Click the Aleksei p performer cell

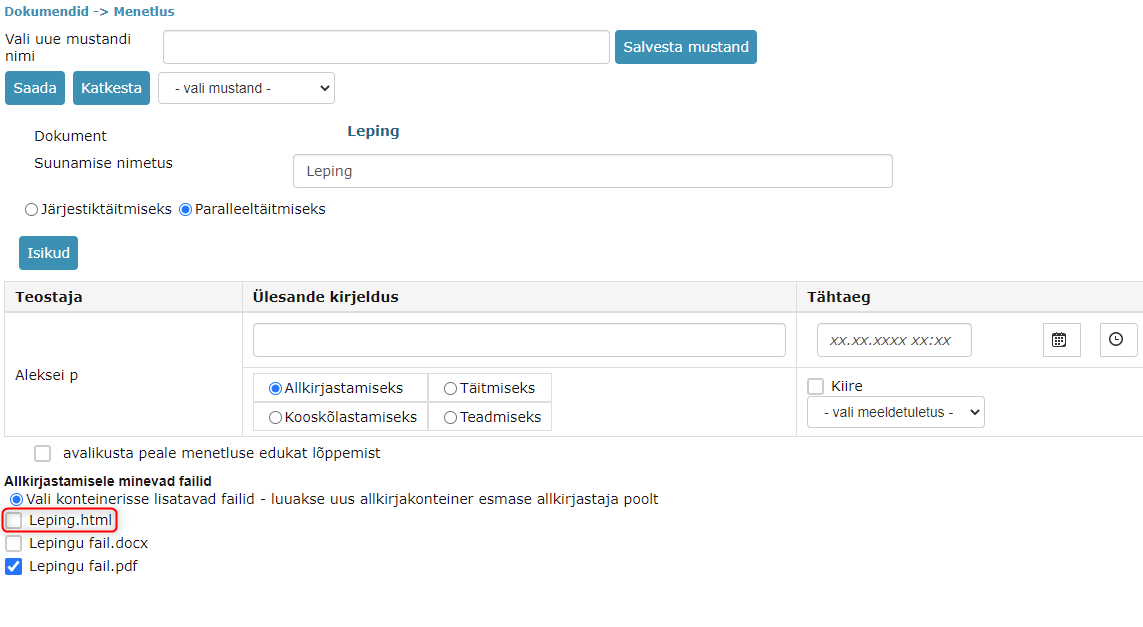pyautogui.click(x=124, y=375)
